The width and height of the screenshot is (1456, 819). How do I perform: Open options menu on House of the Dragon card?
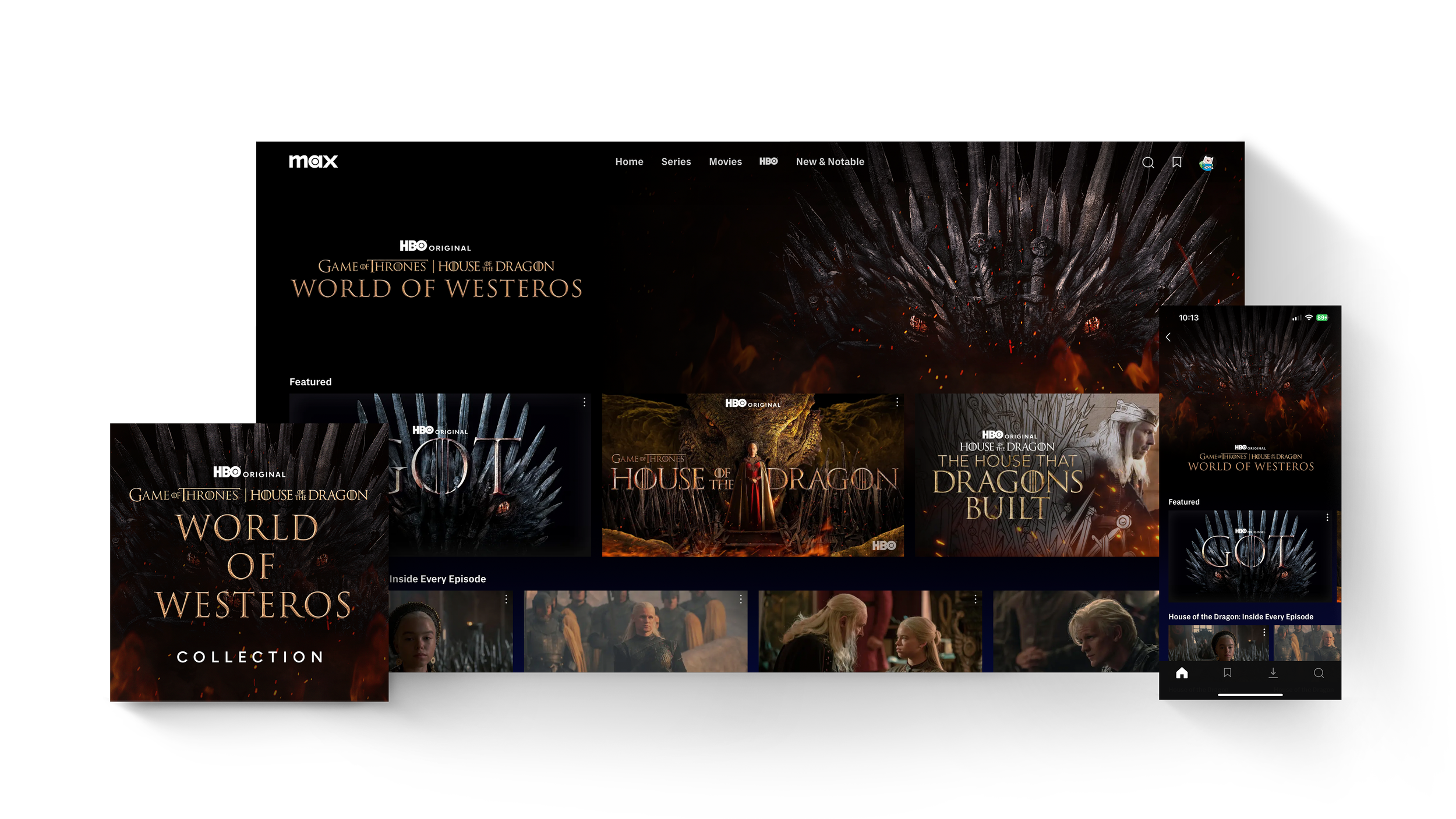(x=897, y=402)
